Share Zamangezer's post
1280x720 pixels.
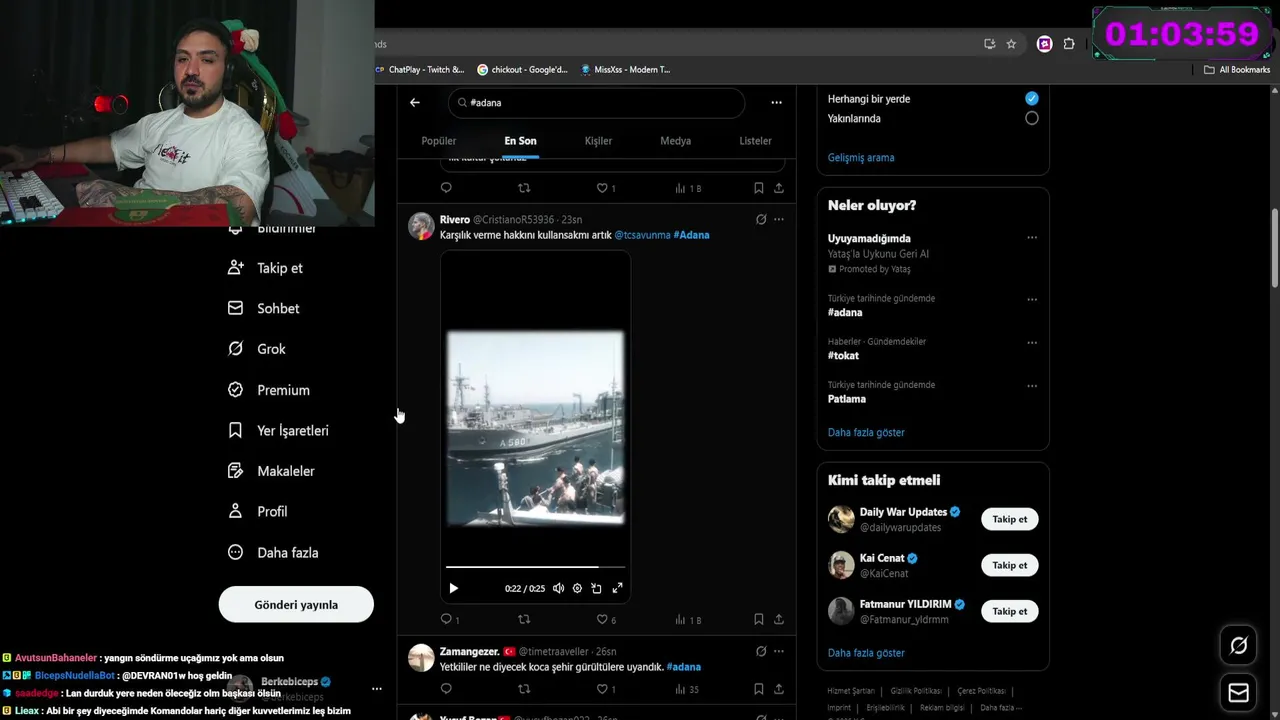point(779,689)
